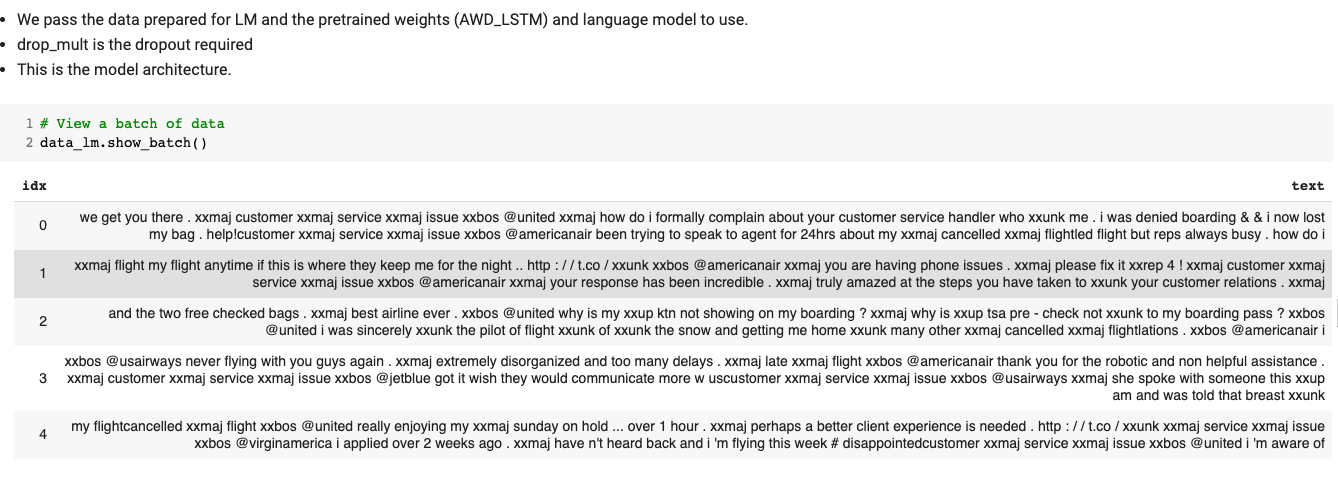Viewport: 1338px width, 479px height.
Task: Click the "text" column header
Action: [1307, 185]
